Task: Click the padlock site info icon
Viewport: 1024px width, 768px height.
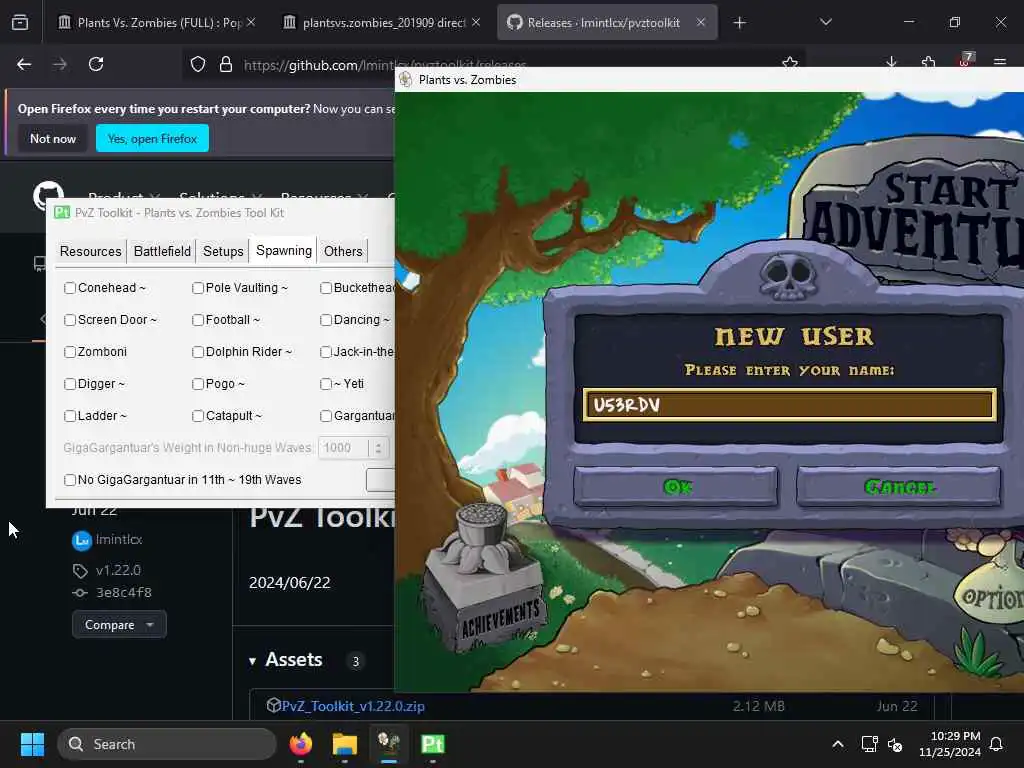Action: tap(226, 64)
